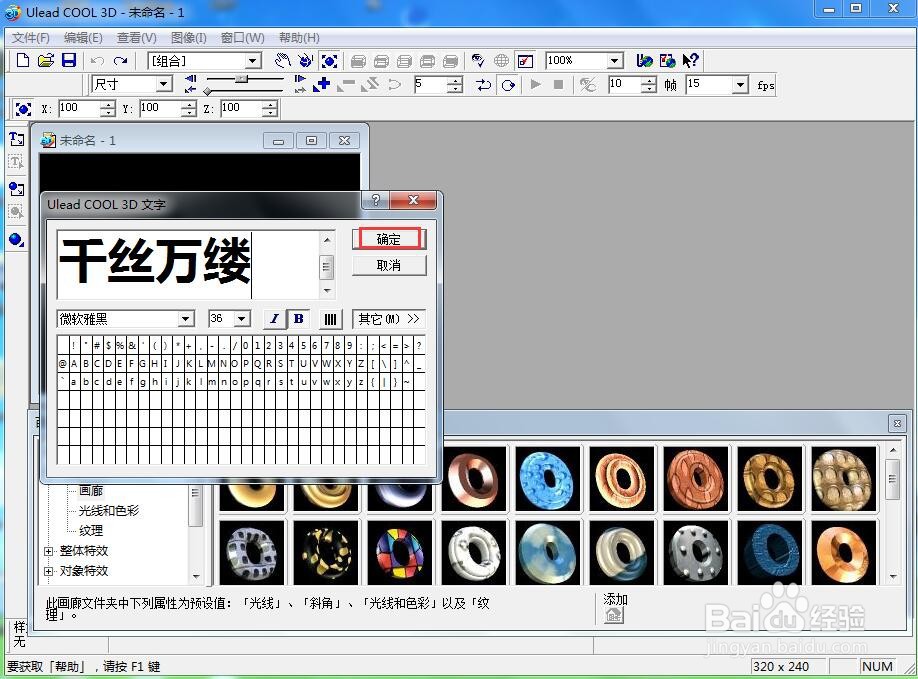
Task: Click the Add to gallery icon
Action: [x=614, y=615]
